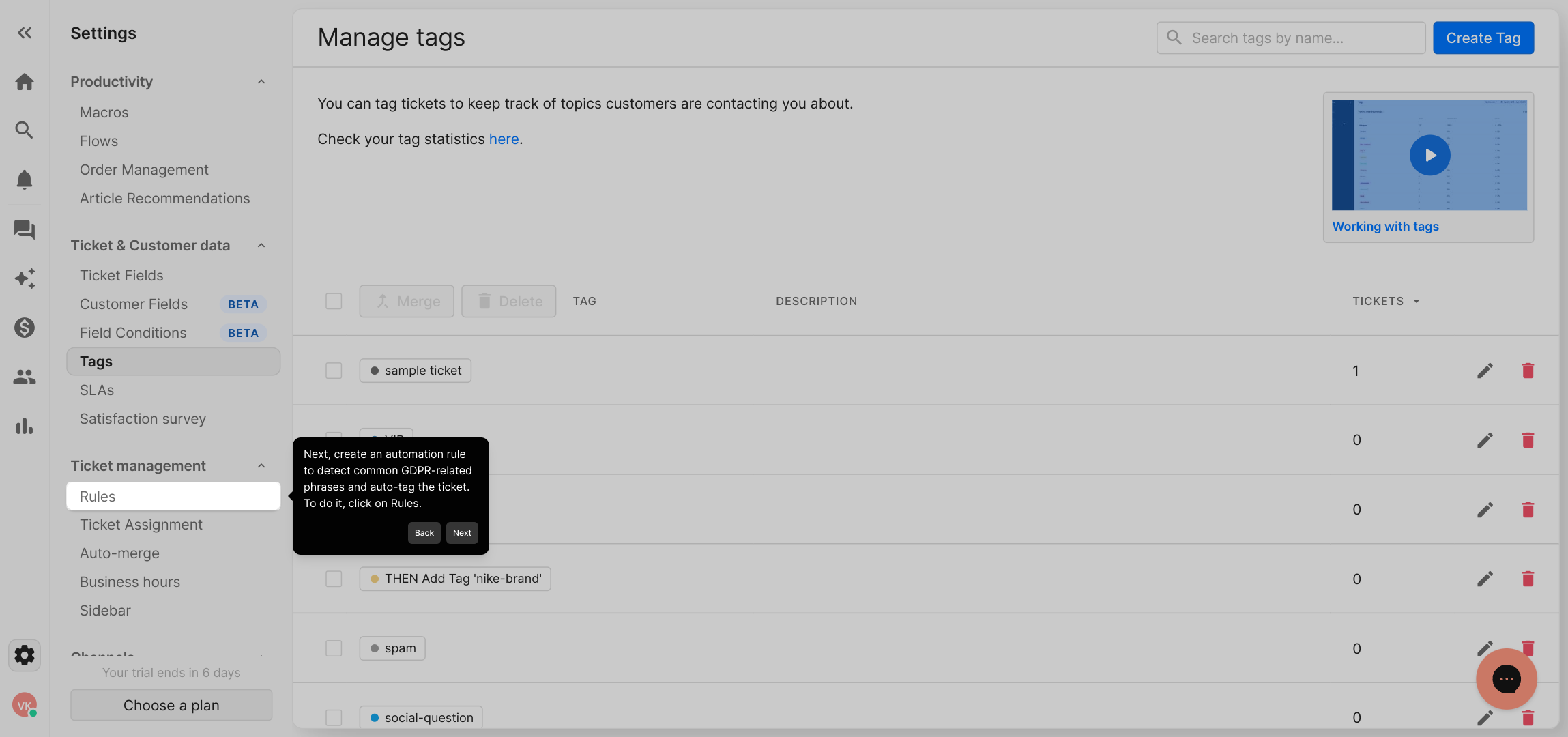Open Rules under Ticket management
1568x737 pixels.
click(x=173, y=496)
